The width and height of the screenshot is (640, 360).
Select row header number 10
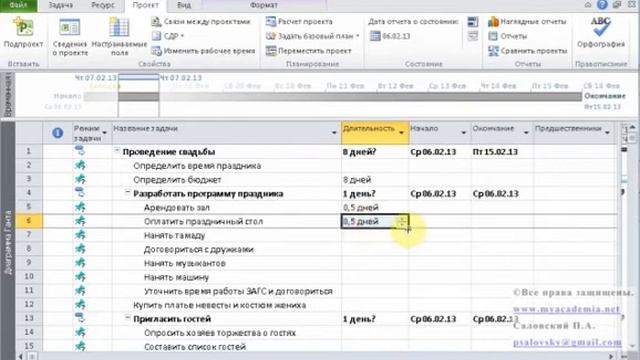point(29,277)
